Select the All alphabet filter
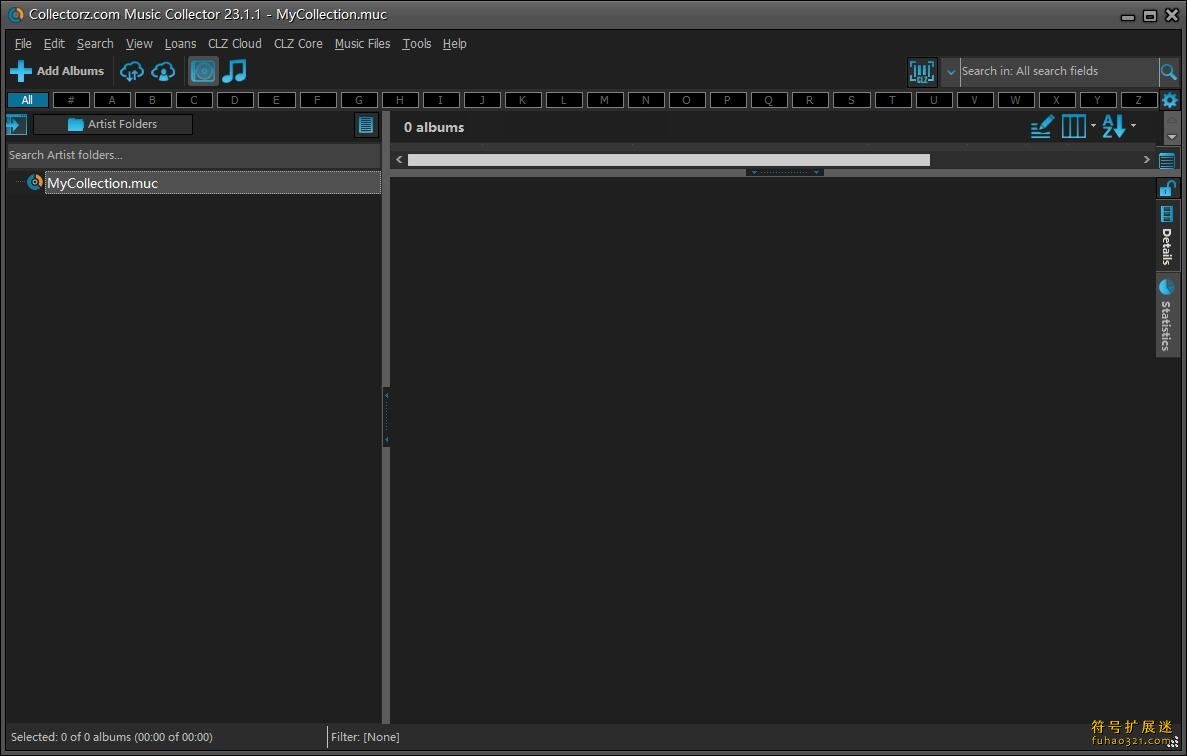 pyautogui.click(x=27, y=100)
